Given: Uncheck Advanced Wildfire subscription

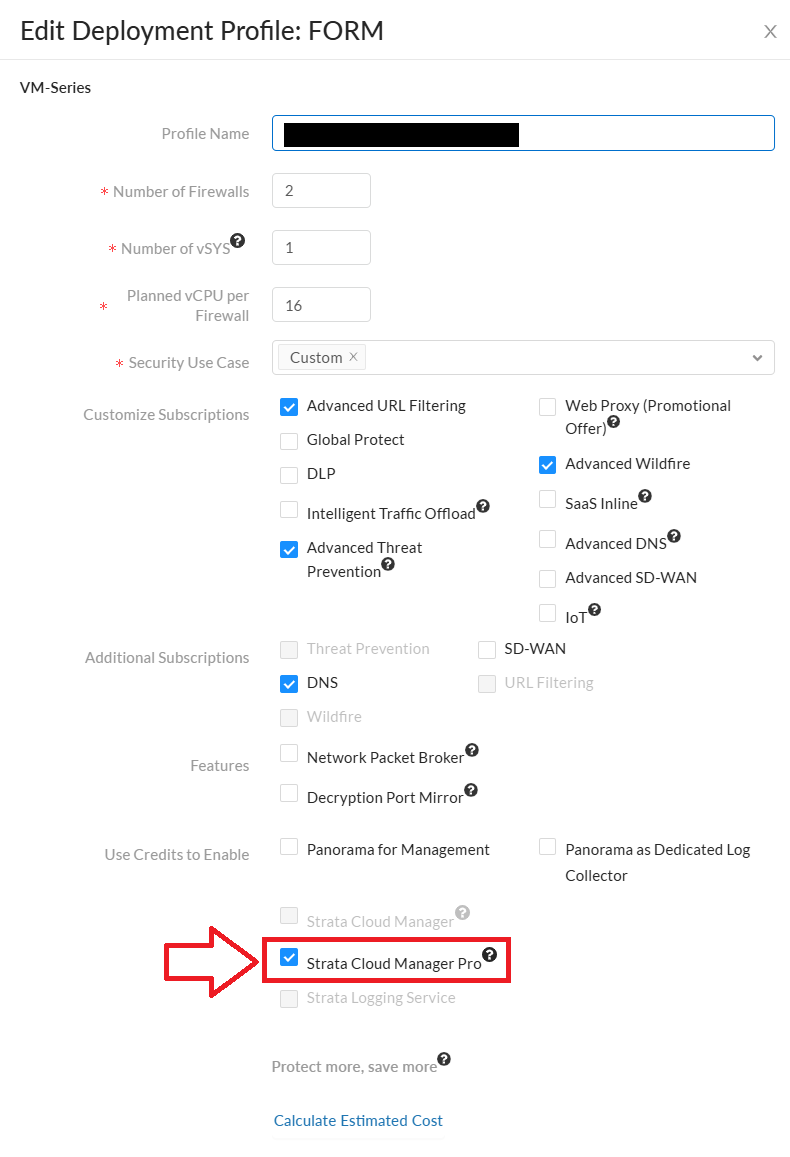Looking at the screenshot, I should pyautogui.click(x=547, y=464).
